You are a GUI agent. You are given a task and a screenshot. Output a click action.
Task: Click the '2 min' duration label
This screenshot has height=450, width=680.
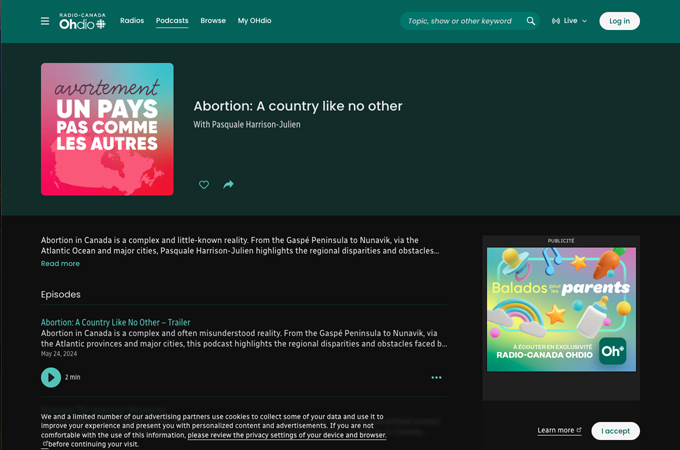click(72, 377)
